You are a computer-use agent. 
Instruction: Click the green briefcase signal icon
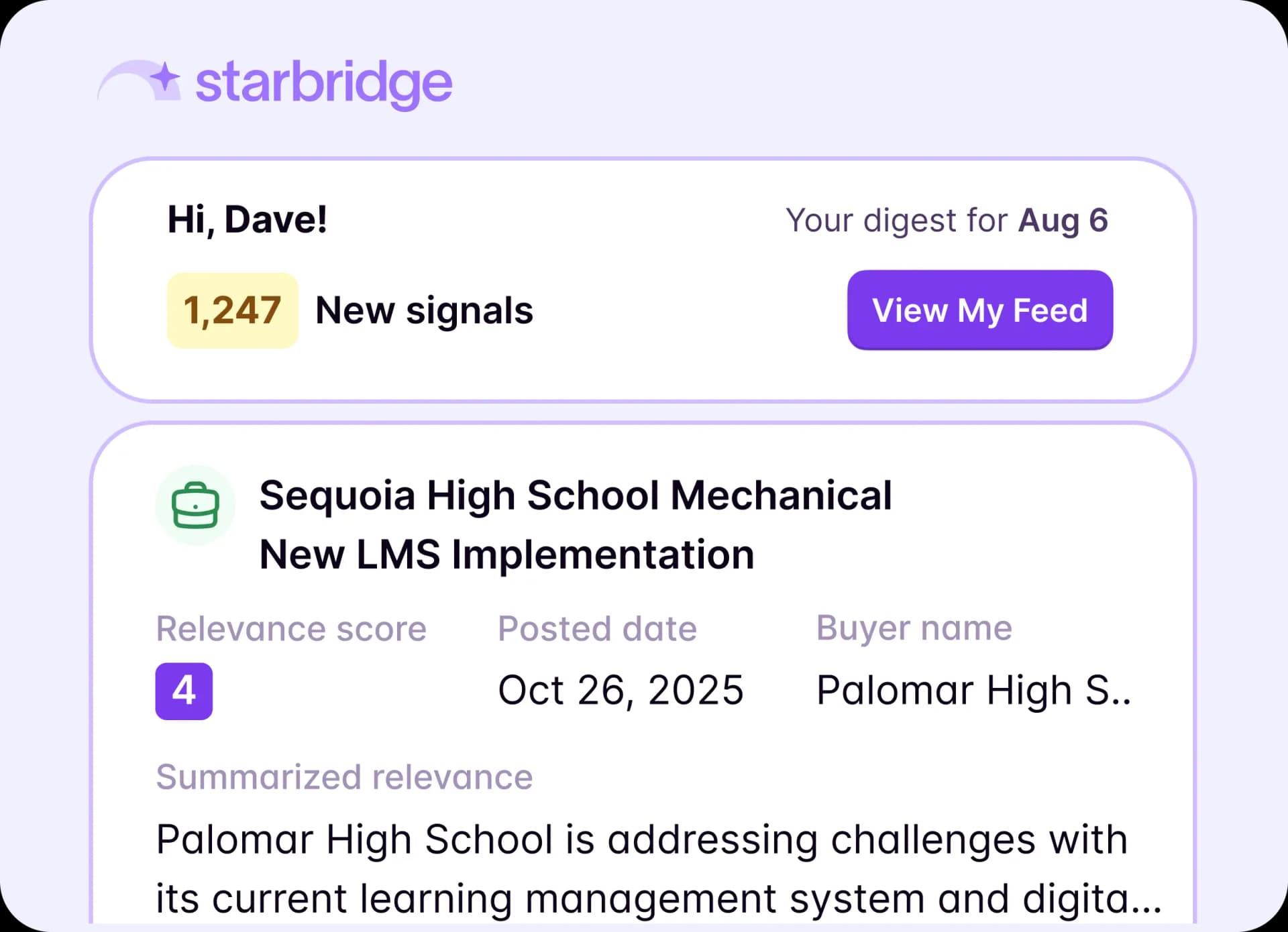(x=195, y=506)
